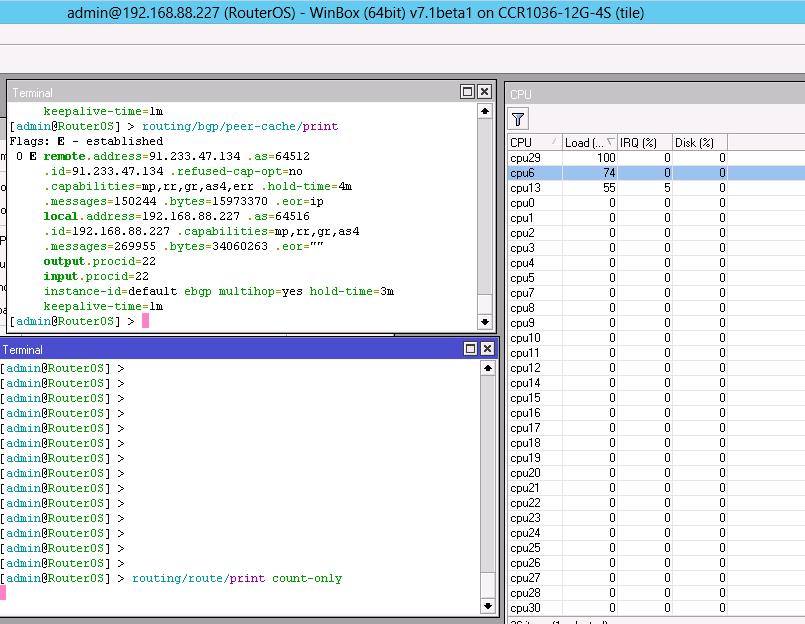Maximize the lower Terminal window
The image size is (805, 624).
pos(470,349)
